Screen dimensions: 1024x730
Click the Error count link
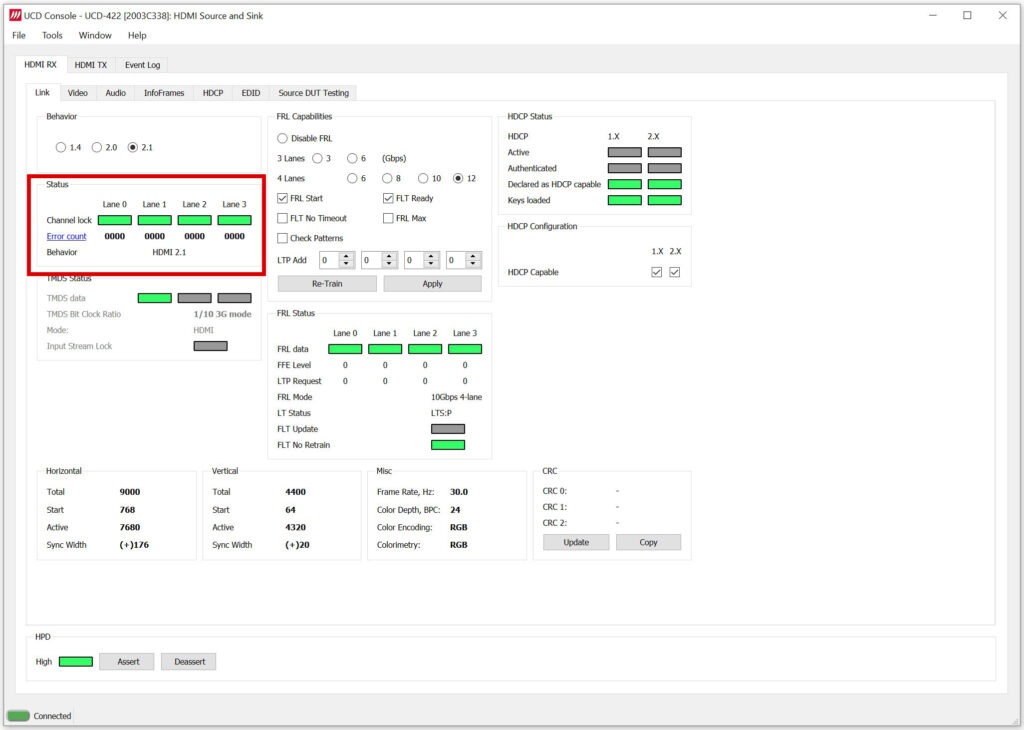click(66, 236)
